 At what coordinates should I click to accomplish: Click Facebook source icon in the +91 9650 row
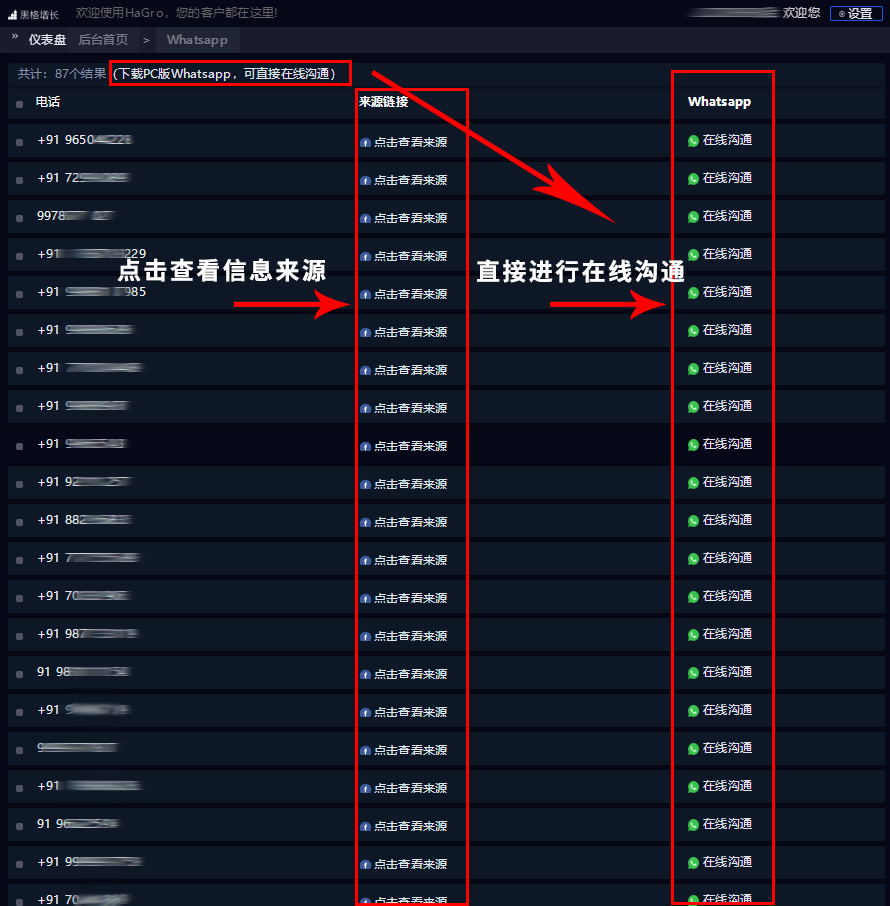point(365,143)
